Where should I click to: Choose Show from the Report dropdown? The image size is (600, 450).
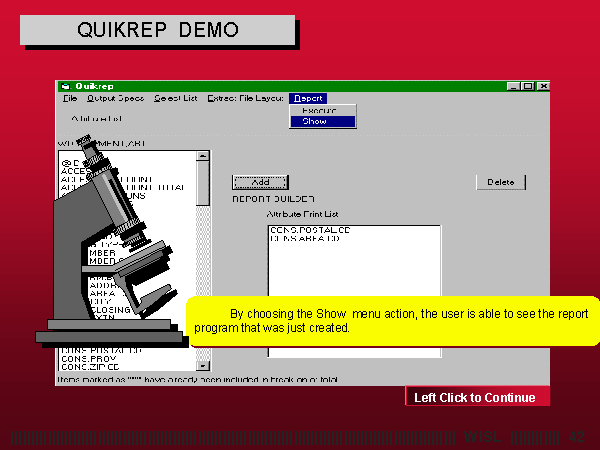[315, 121]
